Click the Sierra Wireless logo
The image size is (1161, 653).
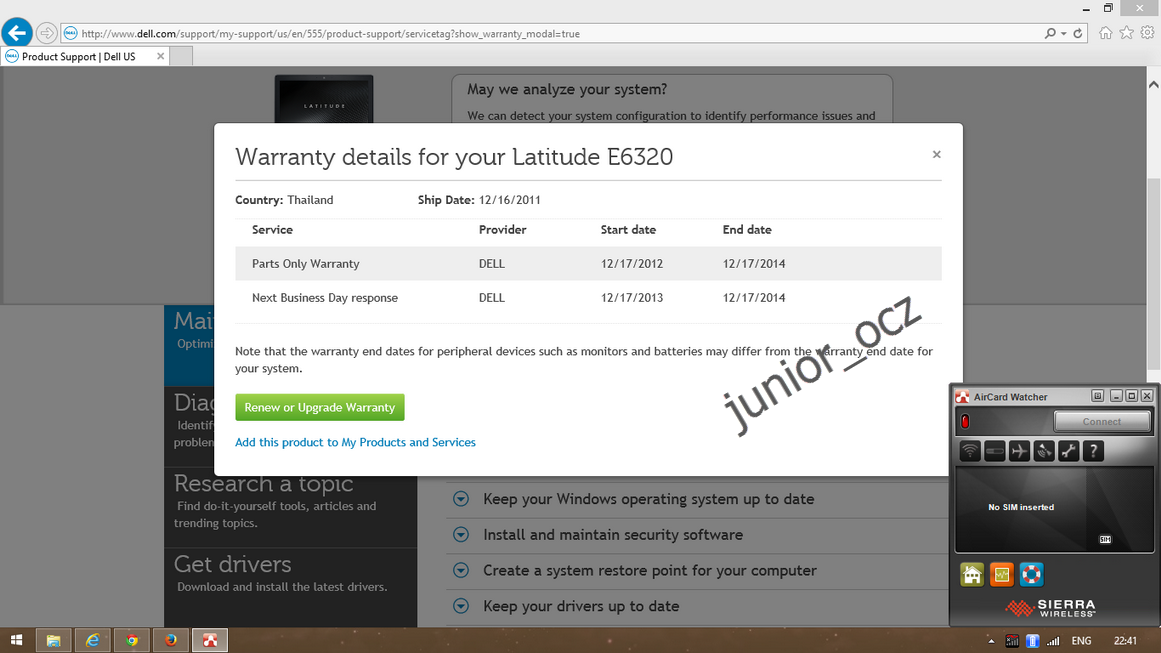1050,609
